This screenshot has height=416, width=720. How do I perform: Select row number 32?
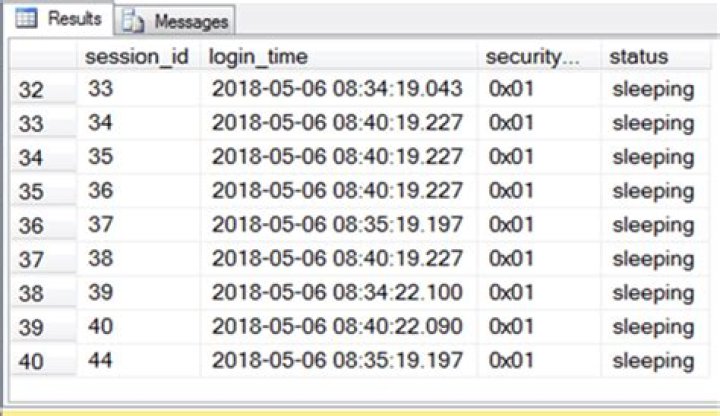click(32, 91)
